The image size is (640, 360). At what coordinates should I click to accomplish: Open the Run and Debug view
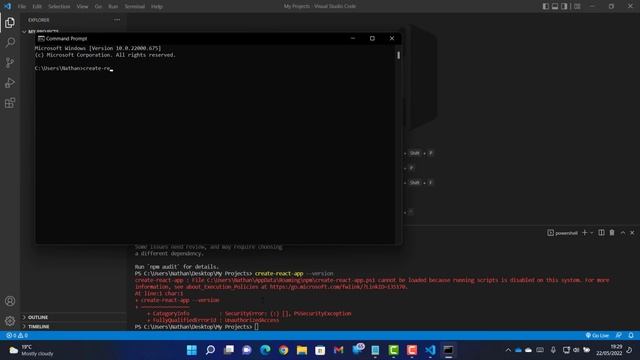point(10,83)
